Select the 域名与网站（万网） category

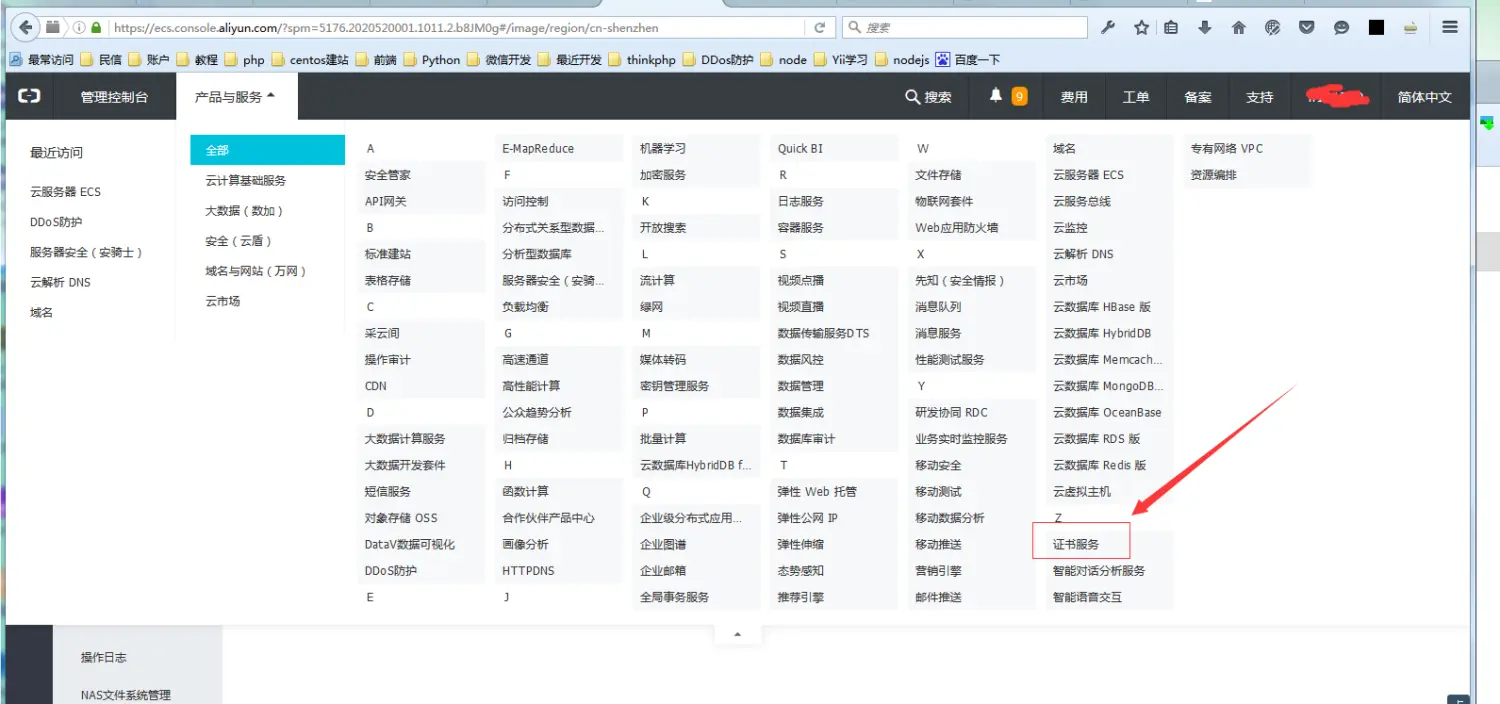click(256, 270)
